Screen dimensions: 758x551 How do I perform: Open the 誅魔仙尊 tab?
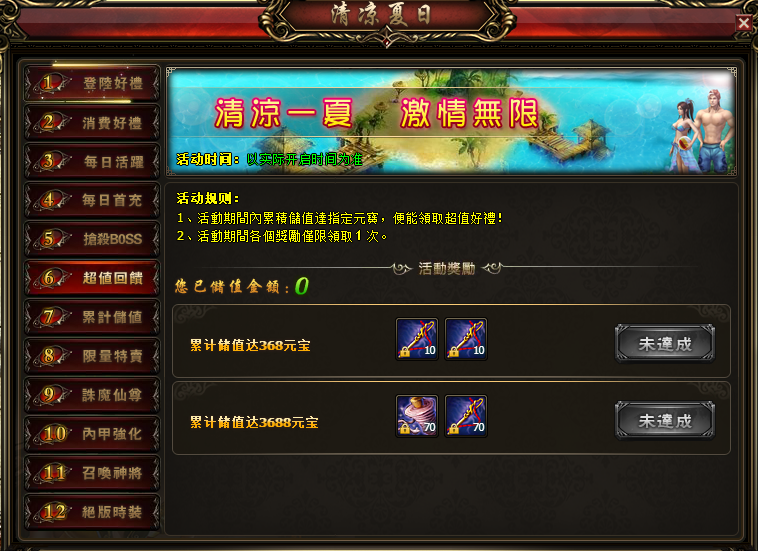click(92, 395)
